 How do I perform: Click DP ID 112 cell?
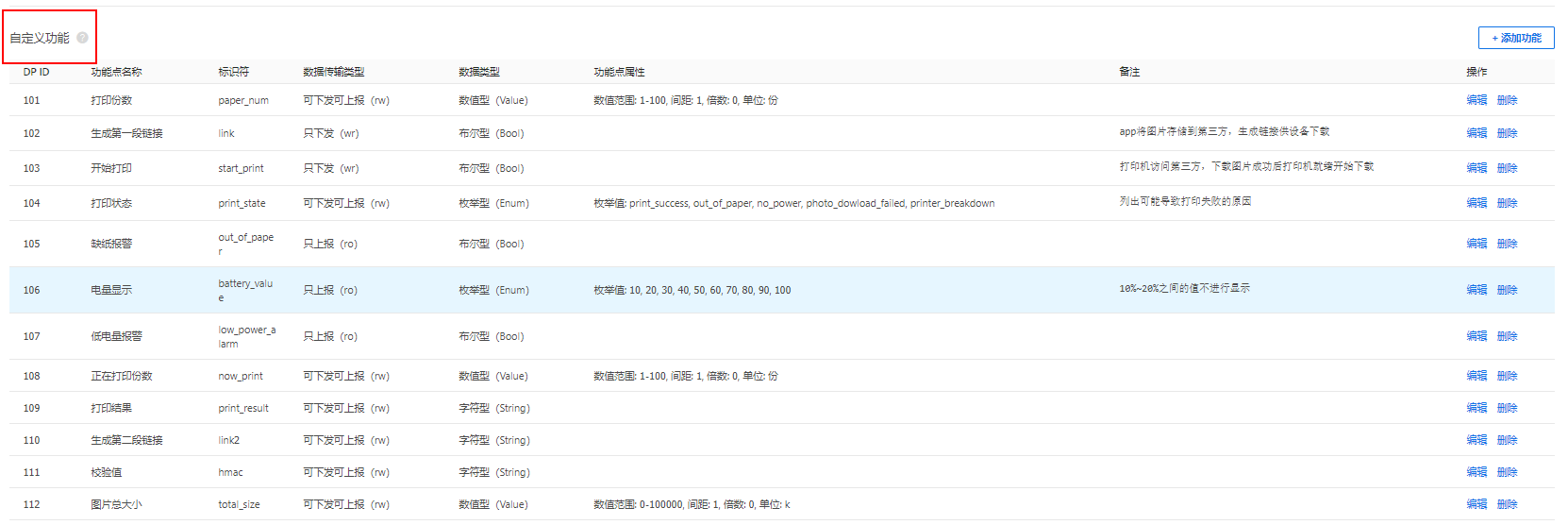pyautogui.click(x=31, y=504)
